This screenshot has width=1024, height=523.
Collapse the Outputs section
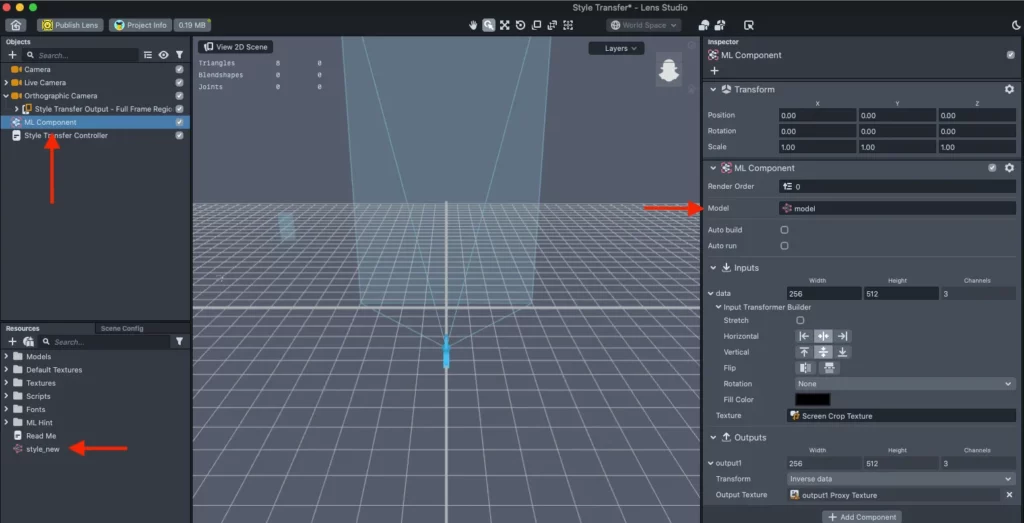pos(713,437)
